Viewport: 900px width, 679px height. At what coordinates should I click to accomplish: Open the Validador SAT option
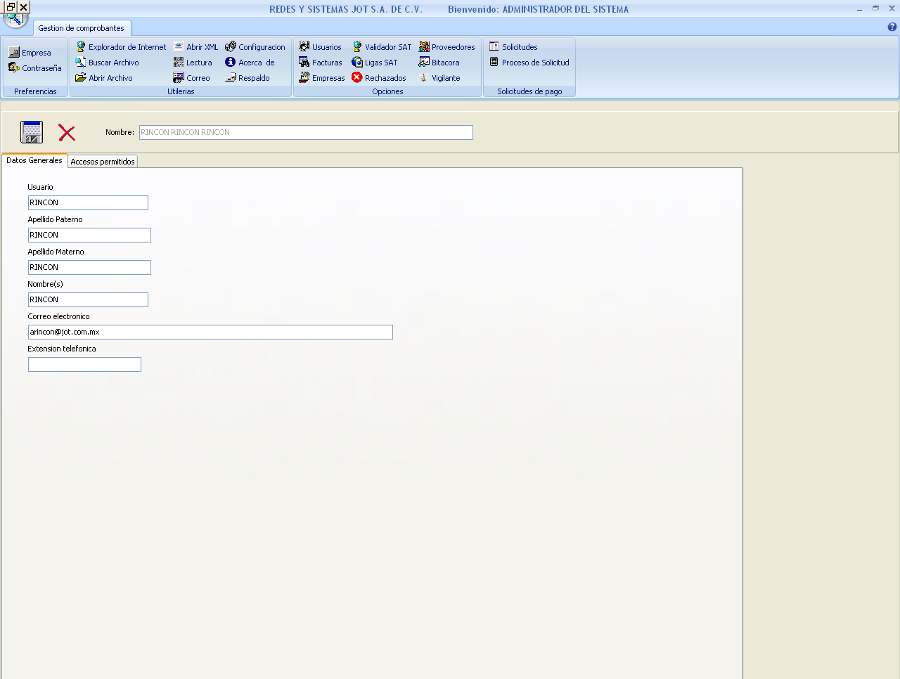click(x=381, y=47)
